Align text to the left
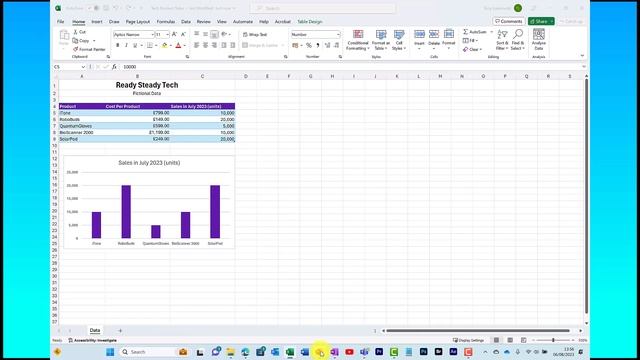 click(x=196, y=45)
